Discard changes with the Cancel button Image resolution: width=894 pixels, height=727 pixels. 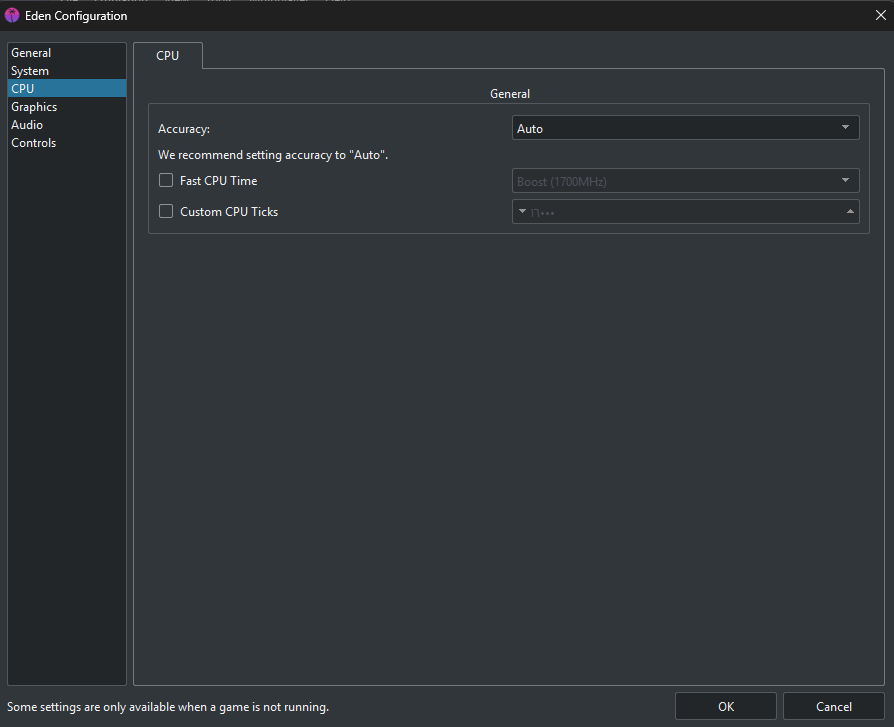click(834, 706)
